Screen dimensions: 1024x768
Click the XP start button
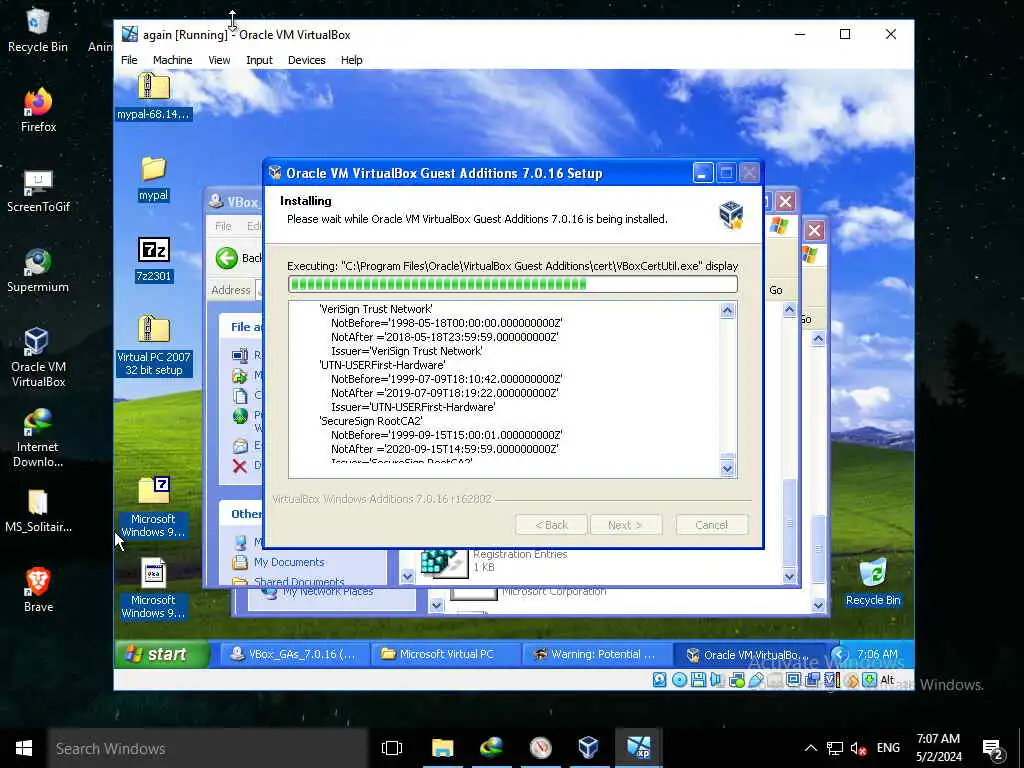click(x=161, y=654)
